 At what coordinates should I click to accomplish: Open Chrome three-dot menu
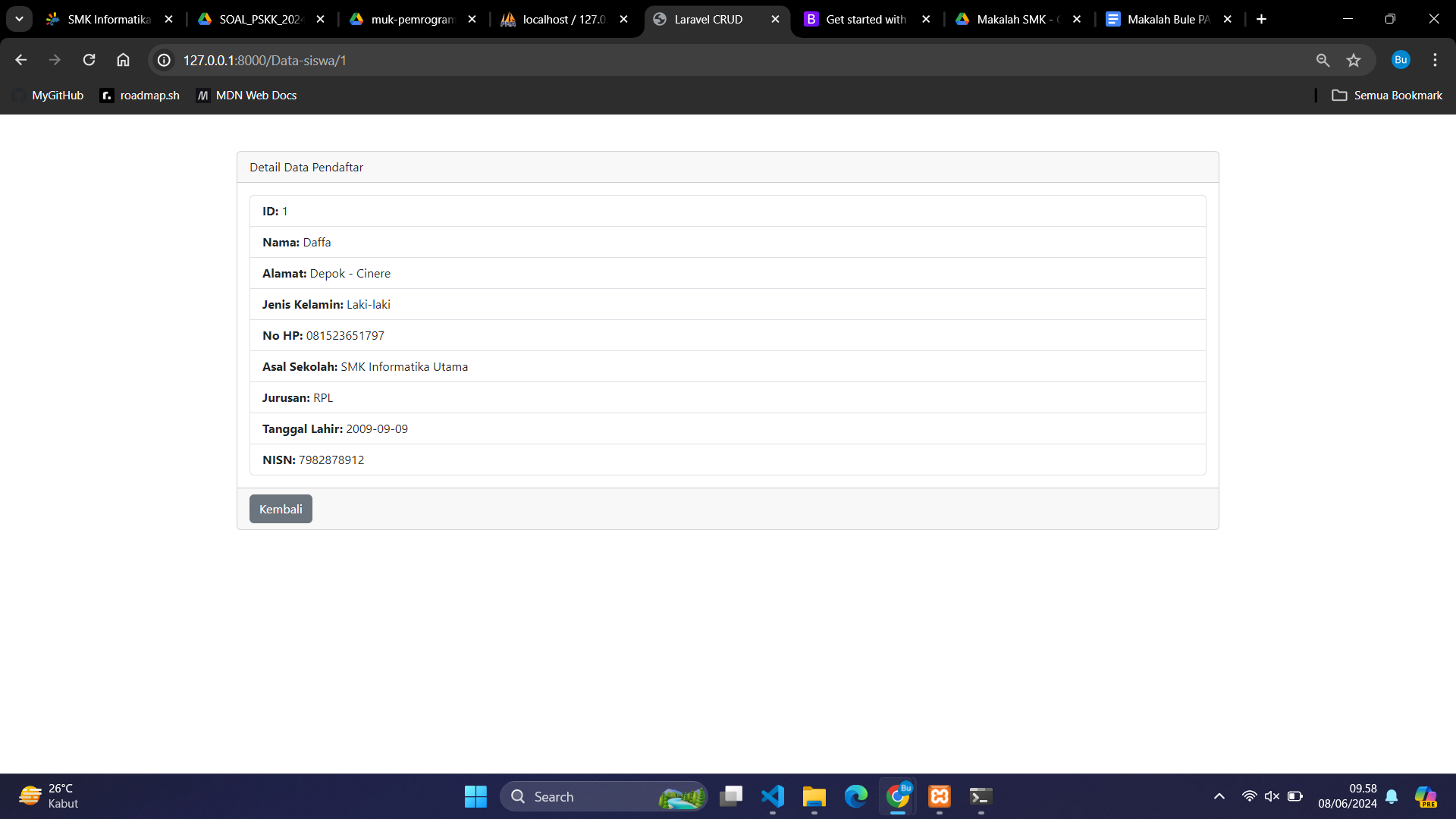click(x=1435, y=60)
